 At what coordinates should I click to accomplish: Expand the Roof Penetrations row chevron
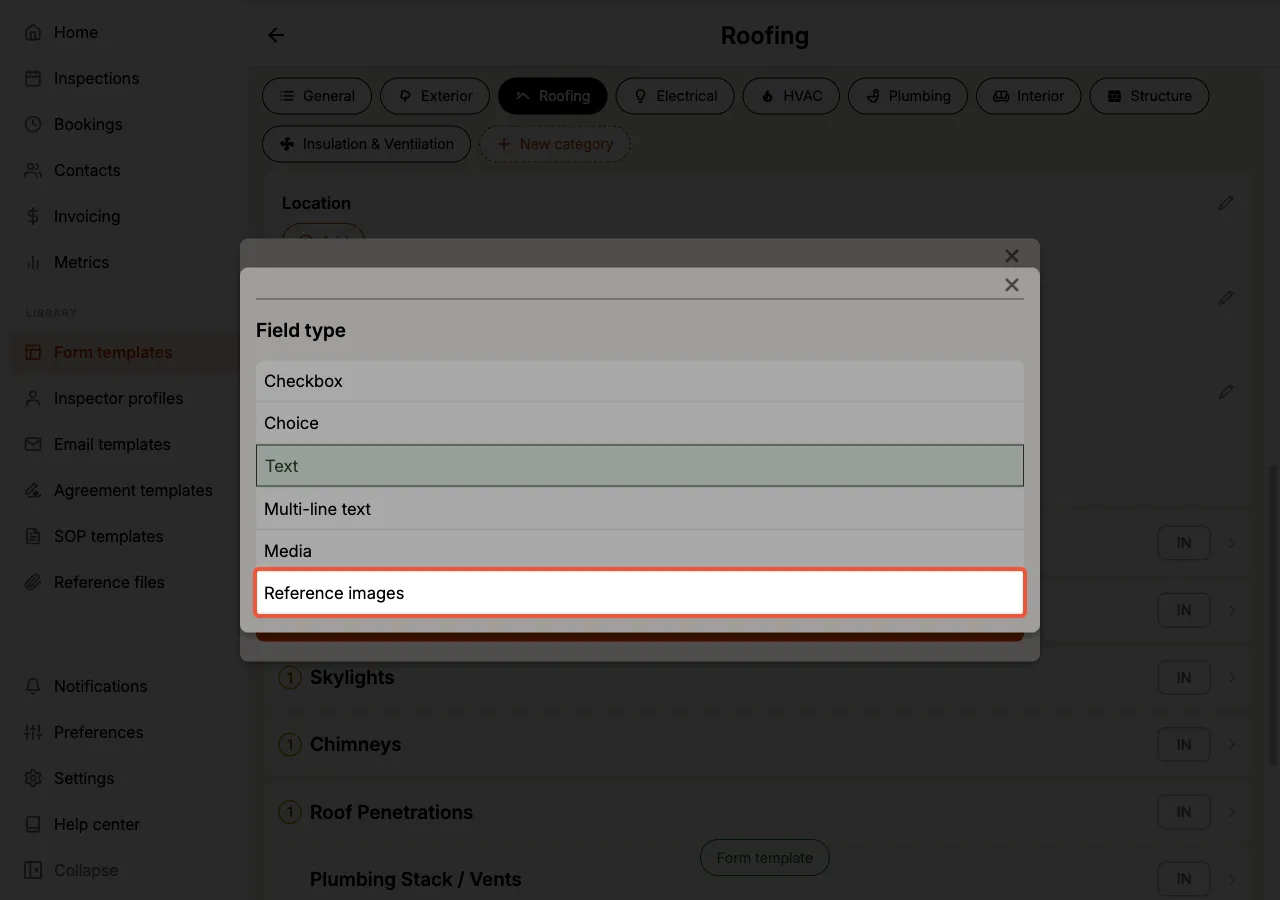1232,812
